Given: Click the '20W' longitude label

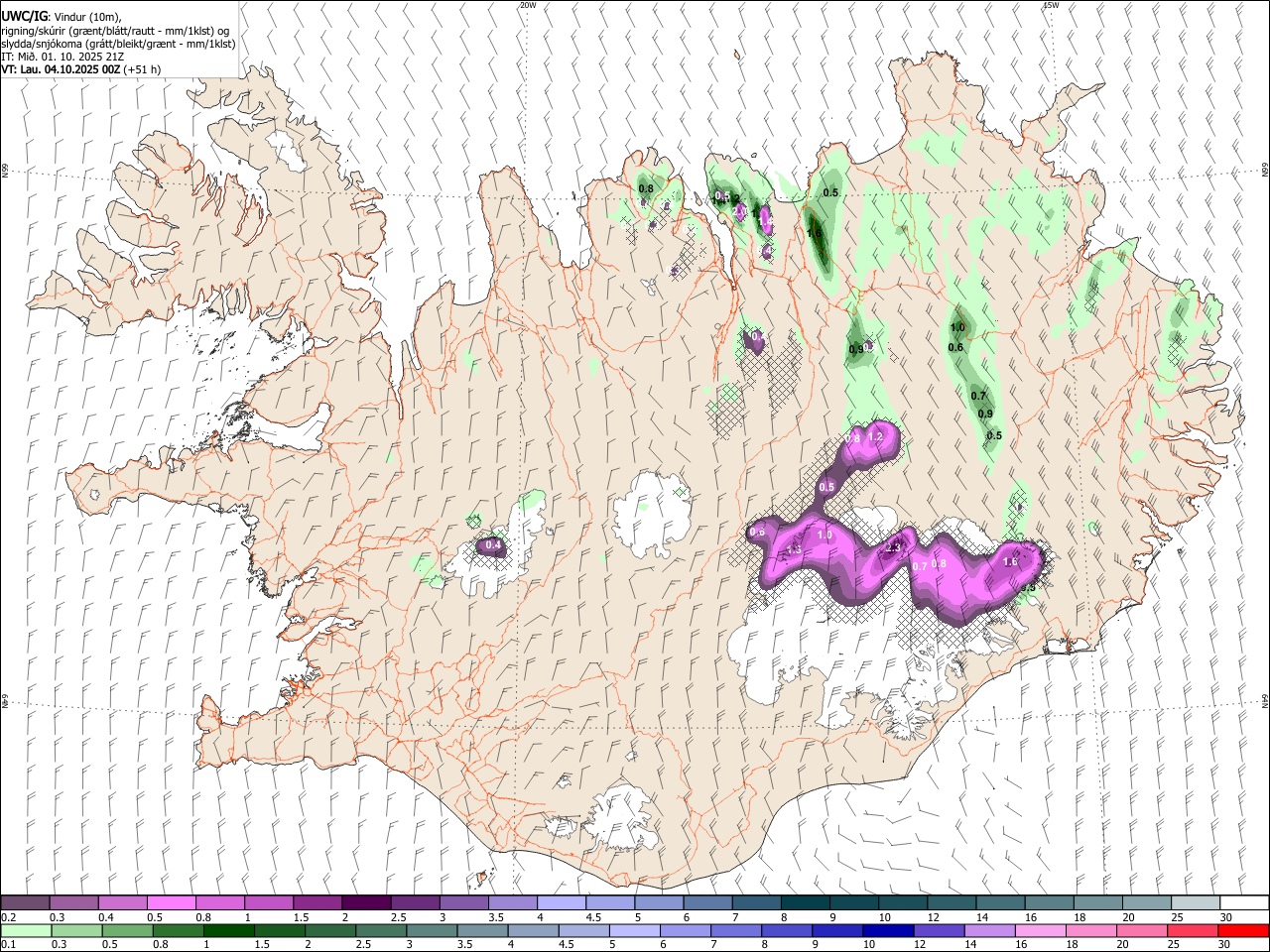Looking at the screenshot, I should click(x=528, y=5).
